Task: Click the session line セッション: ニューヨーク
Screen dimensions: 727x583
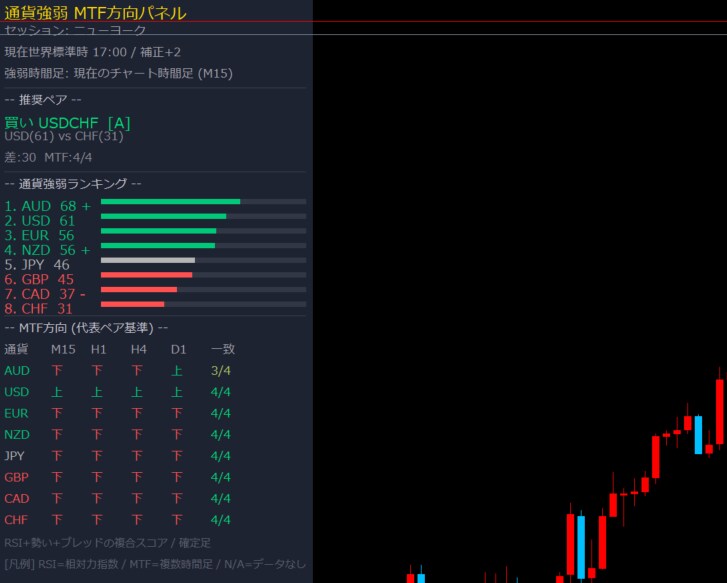Action: 75,31
